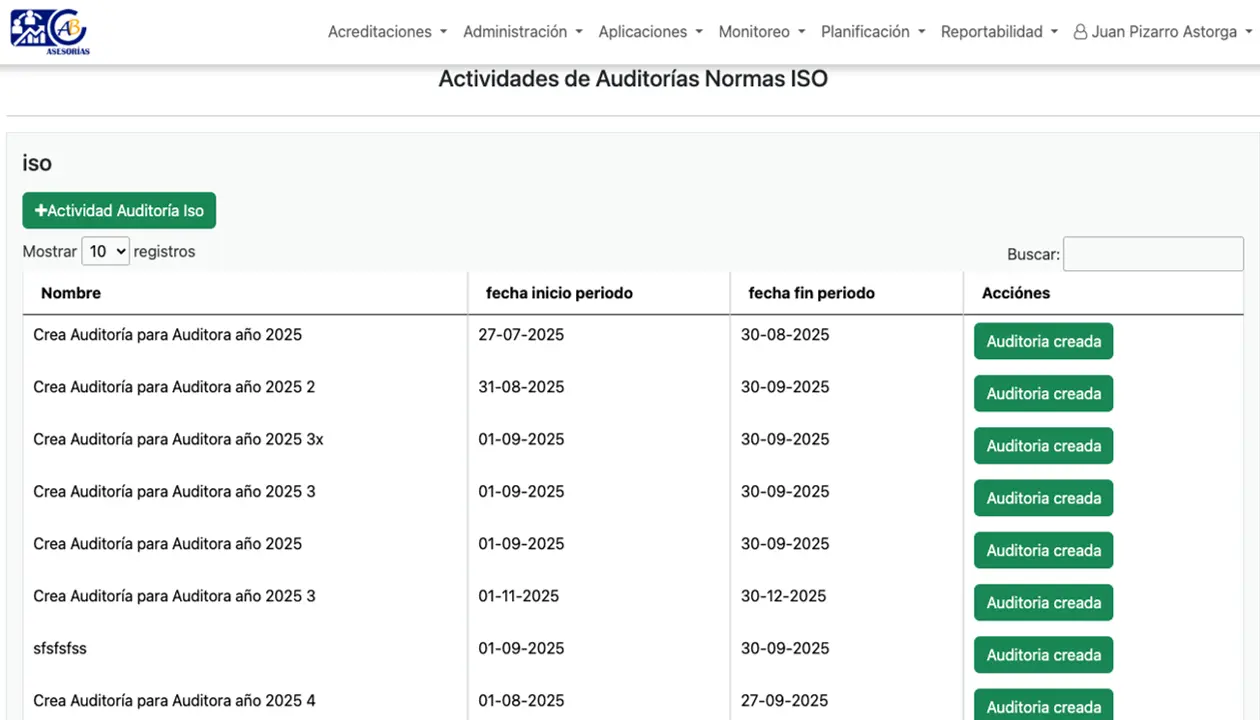
Task: Expand the Monitoreo dropdown
Action: pyautogui.click(x=761, y=32)
